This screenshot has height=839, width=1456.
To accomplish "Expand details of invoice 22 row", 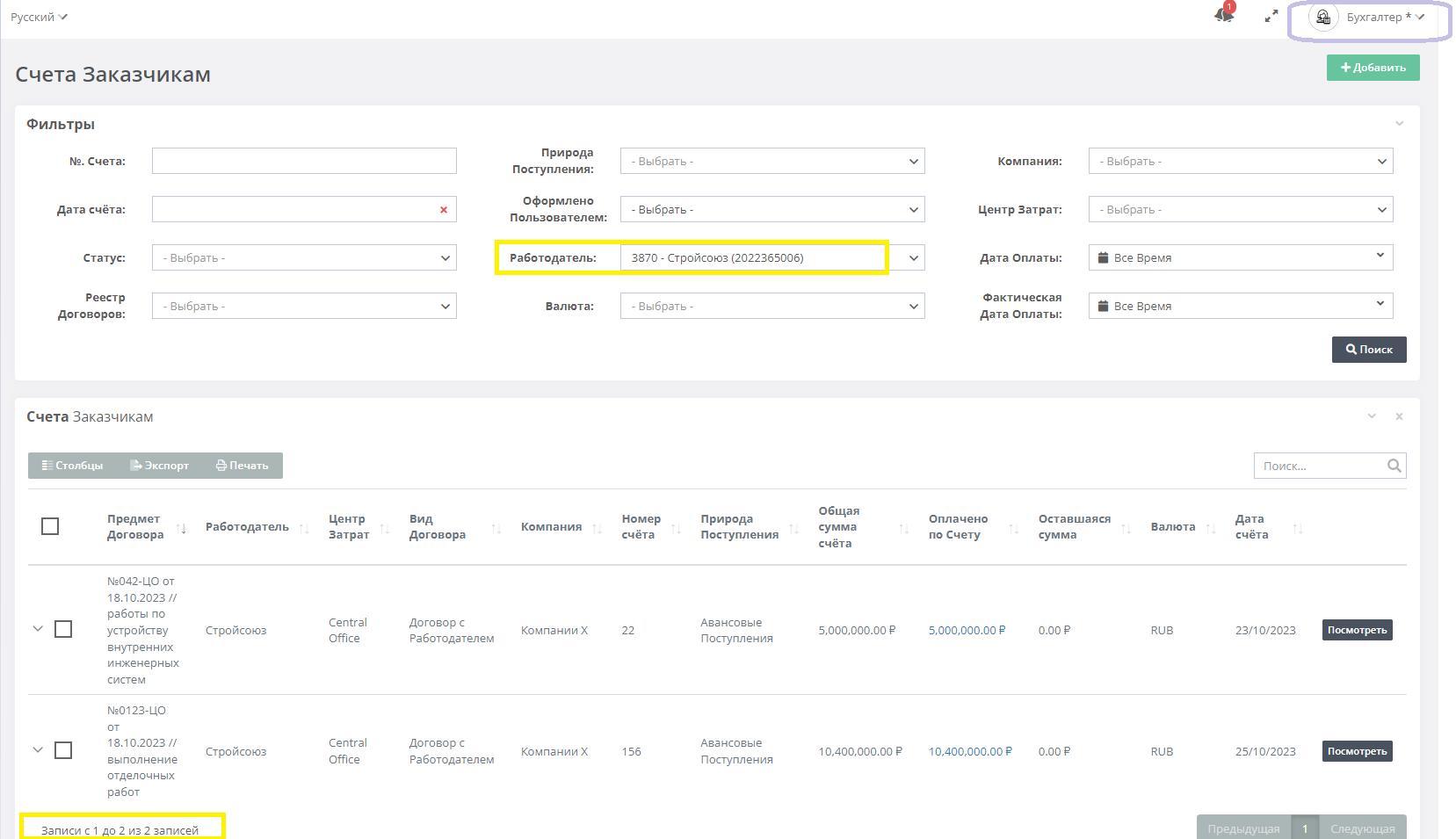I will [x=38, y=629].
